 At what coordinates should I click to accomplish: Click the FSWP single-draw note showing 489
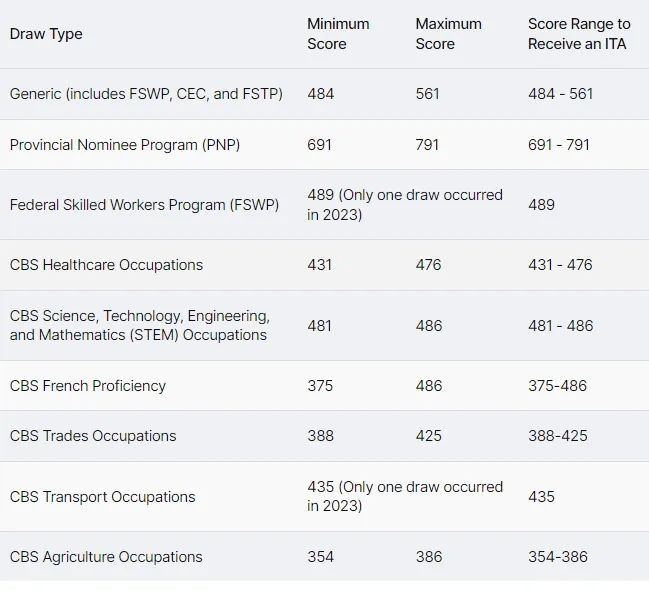[405, 204]
